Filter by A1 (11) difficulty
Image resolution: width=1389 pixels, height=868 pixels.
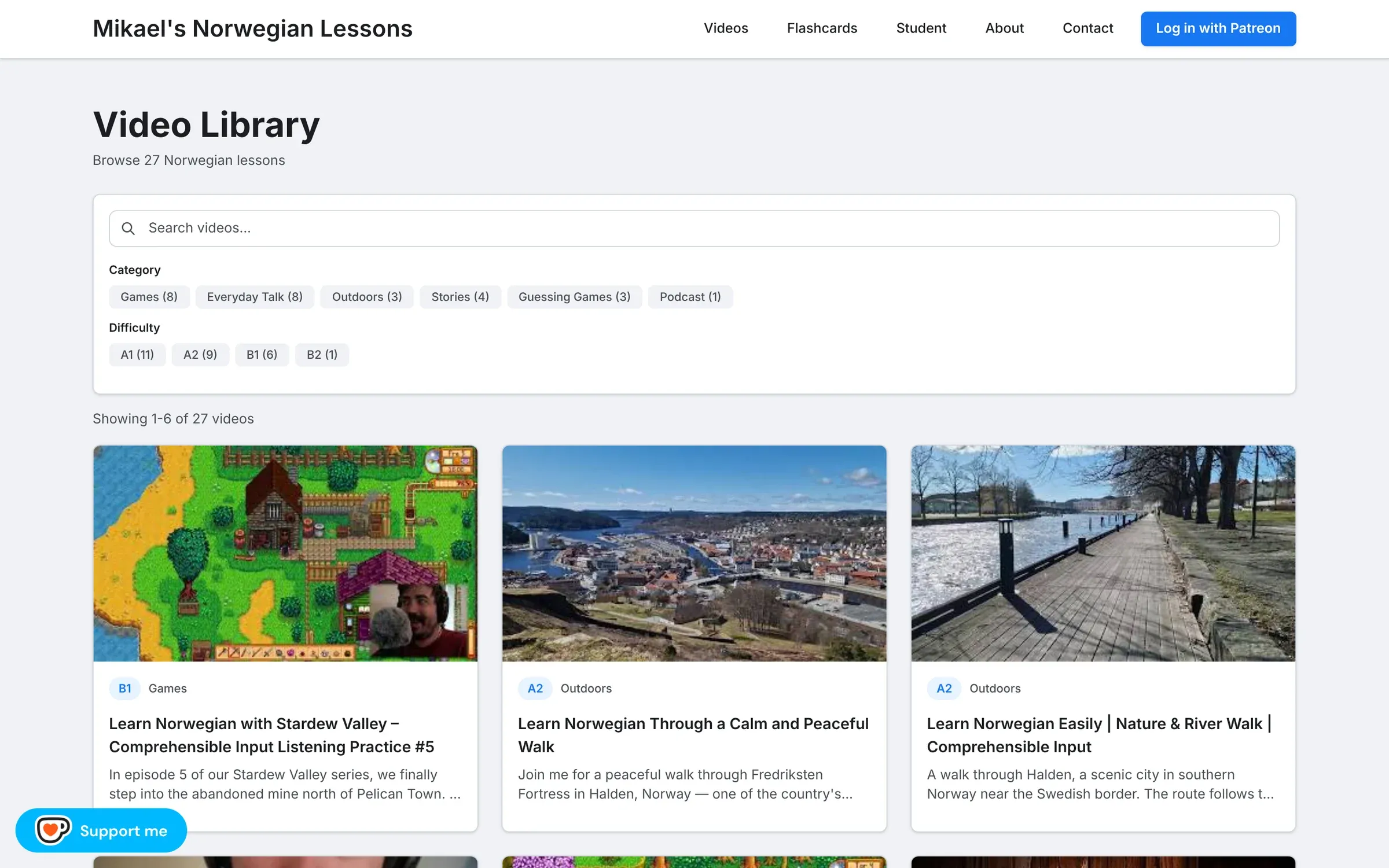[x=137, y=355]
